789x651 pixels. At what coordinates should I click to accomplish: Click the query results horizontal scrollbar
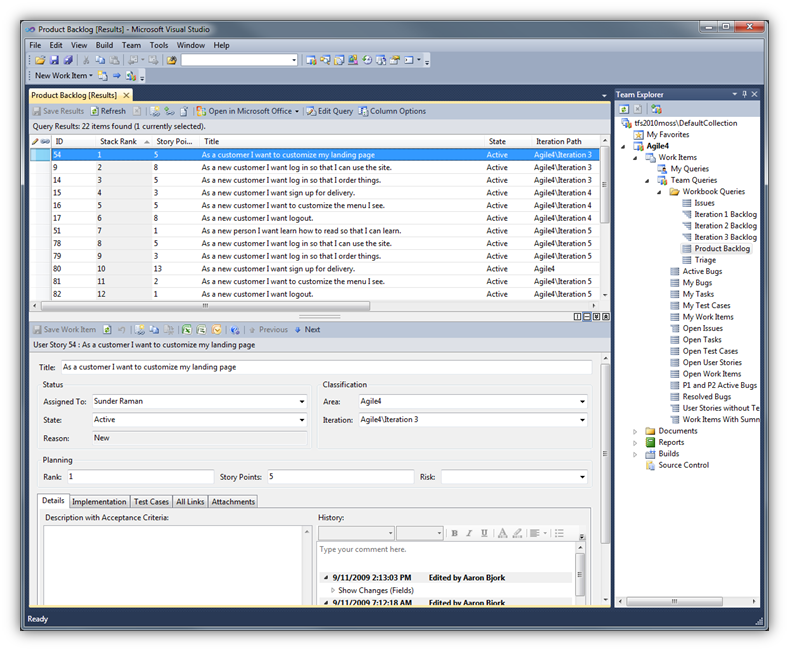coord(205,306)
